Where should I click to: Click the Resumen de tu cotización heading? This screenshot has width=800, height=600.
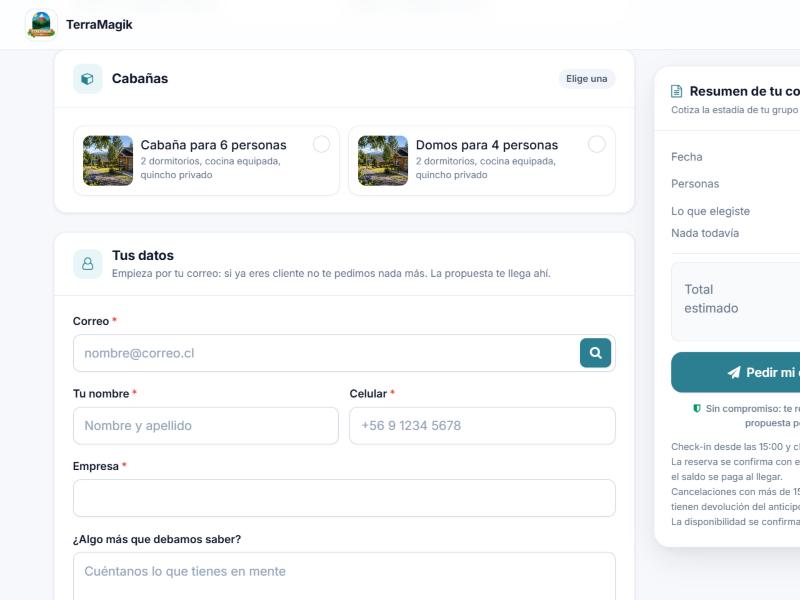745,91
